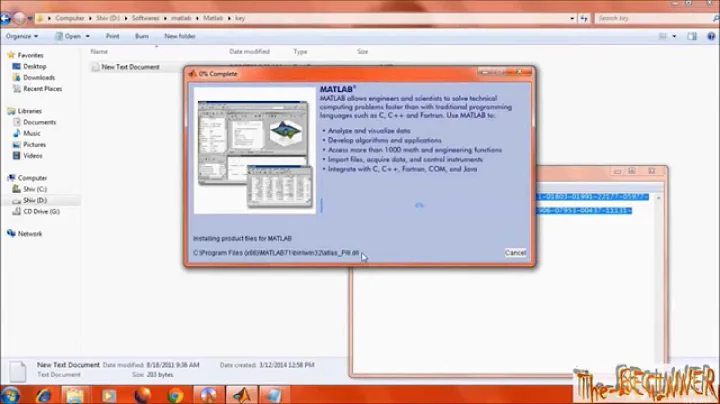Launch Internet Explorer from the taskbar
720x404 pixels.
click(44, 395)
